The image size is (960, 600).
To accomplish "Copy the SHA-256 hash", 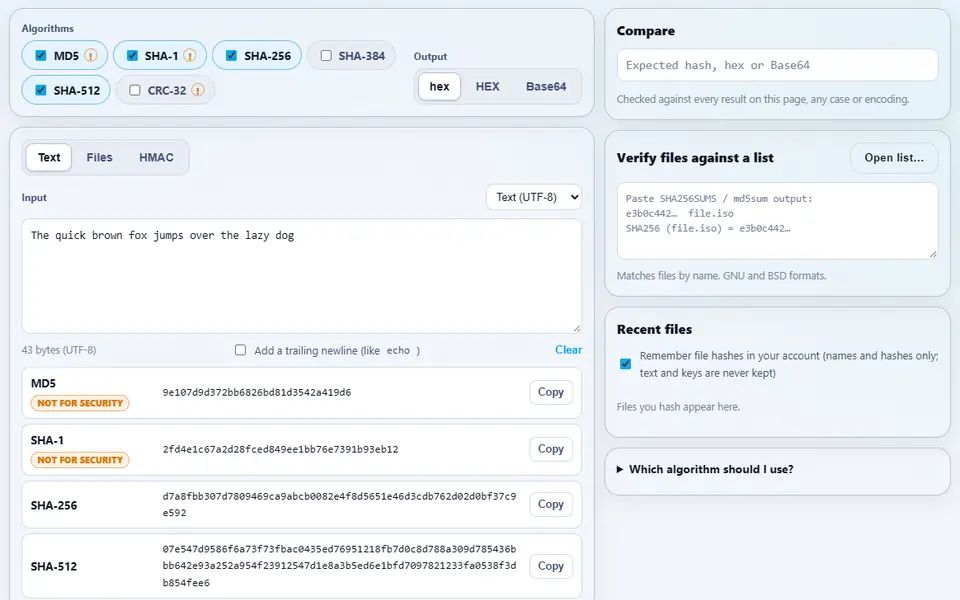I will [x=550, y=504].
